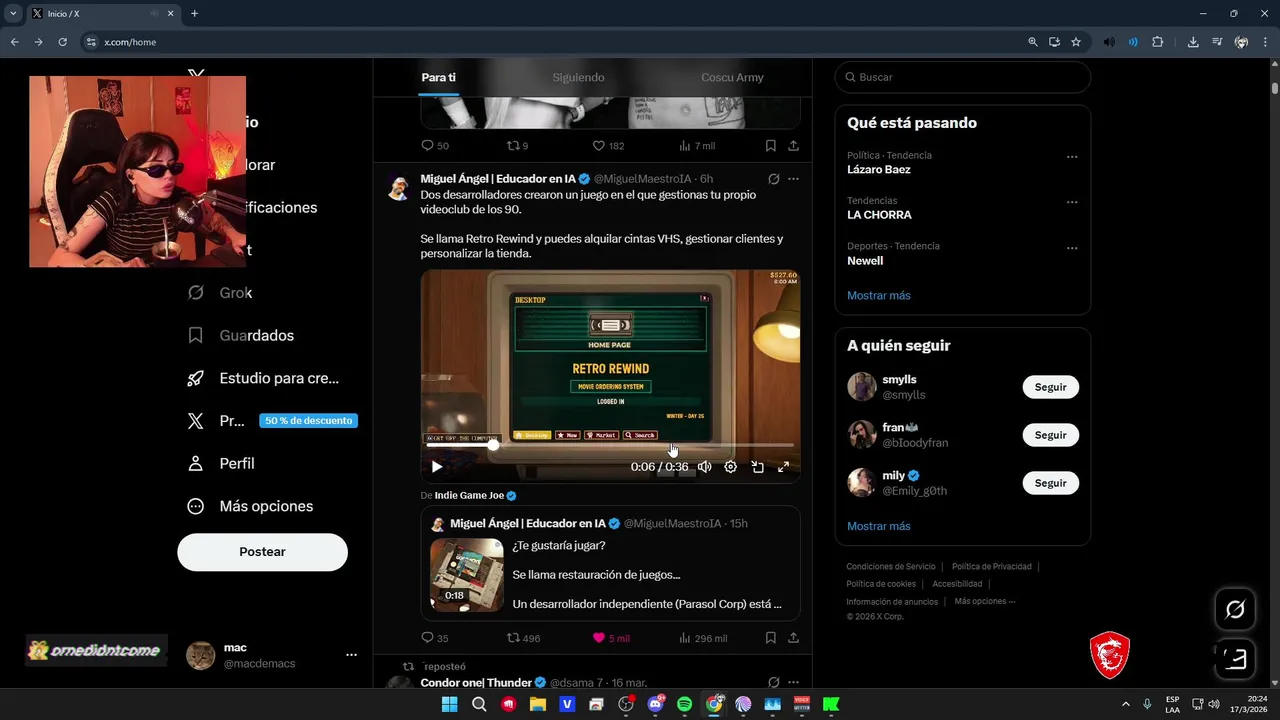Open Grok explain icon on Miguel Ángel's post
Viewport: 1280px width, 720px height.
[x=773, y=179]
